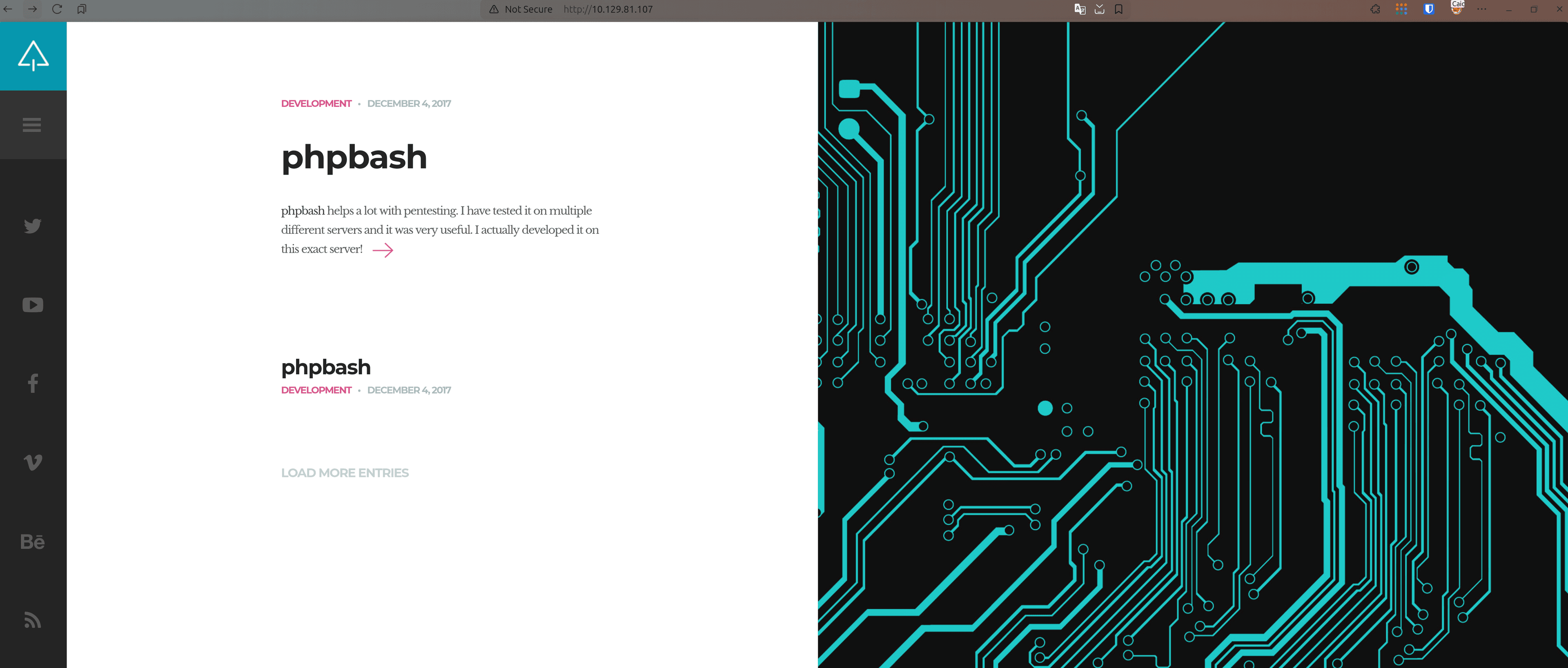Image resolution: width=1568 pixels, height=668 pixels.
Task: Open the browser extensions puzzle icon
Action: click(x=1374, y=9)
